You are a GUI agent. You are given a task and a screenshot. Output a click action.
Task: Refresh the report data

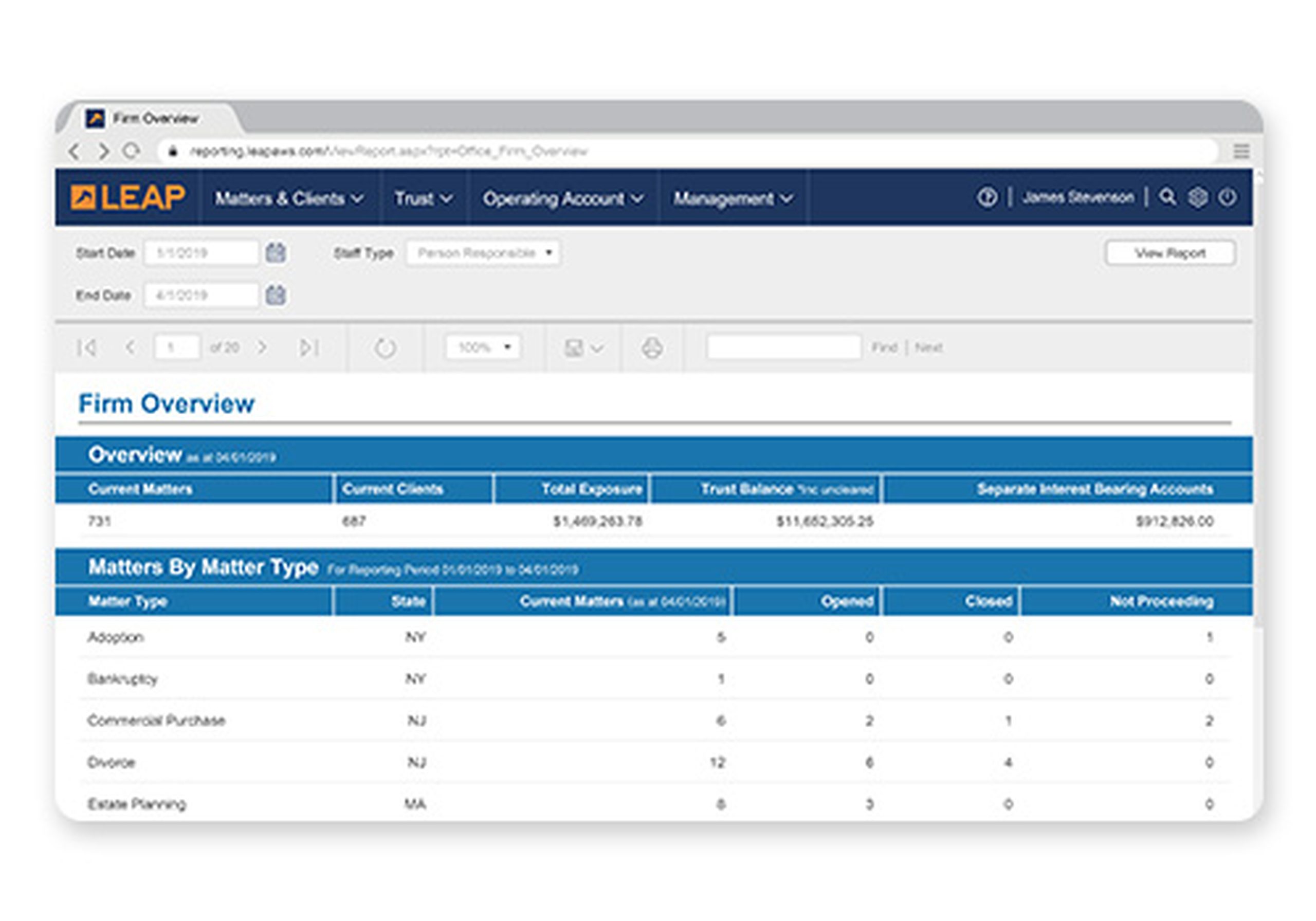[383, 347]
